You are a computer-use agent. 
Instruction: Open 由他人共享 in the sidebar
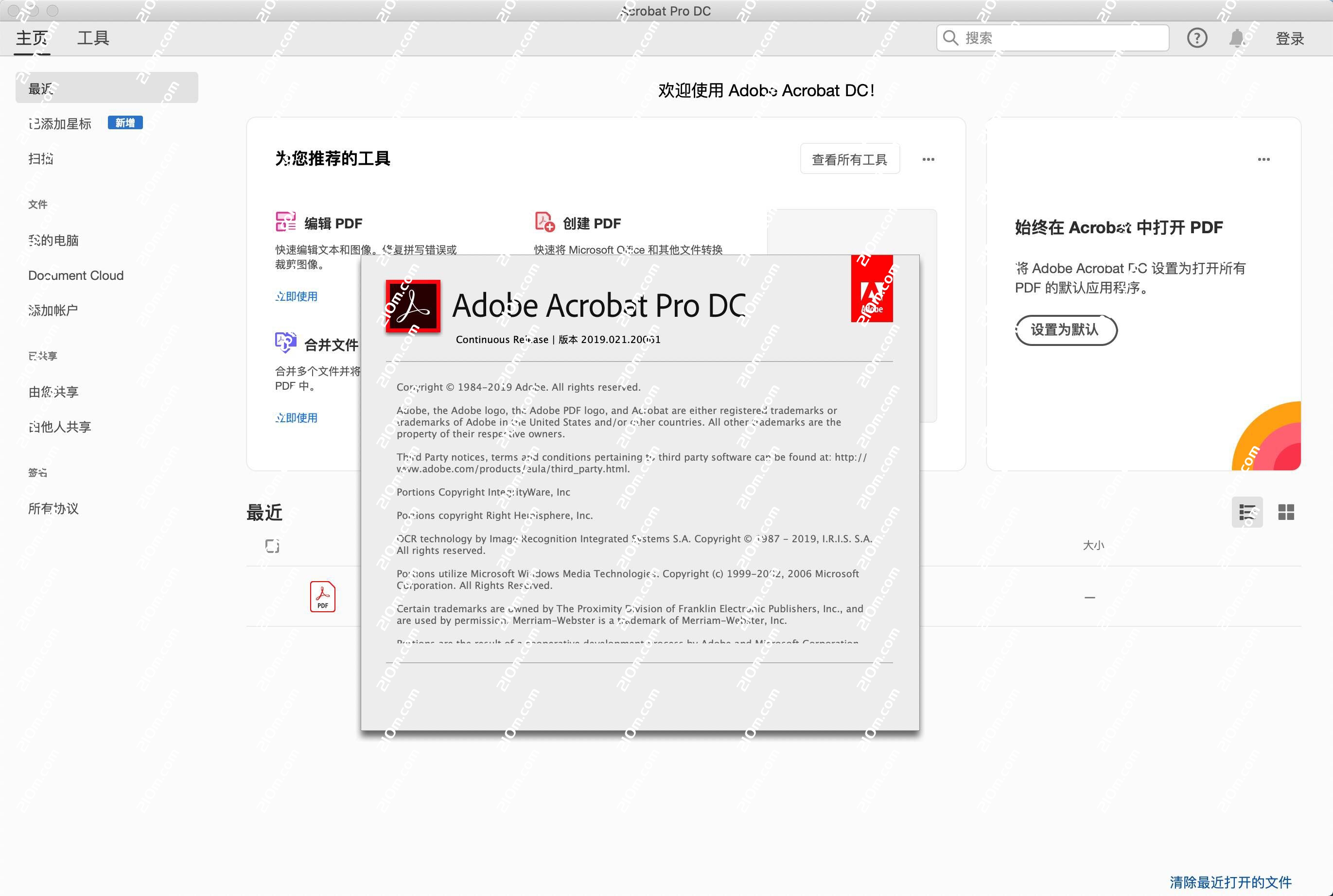coord(60,427)
